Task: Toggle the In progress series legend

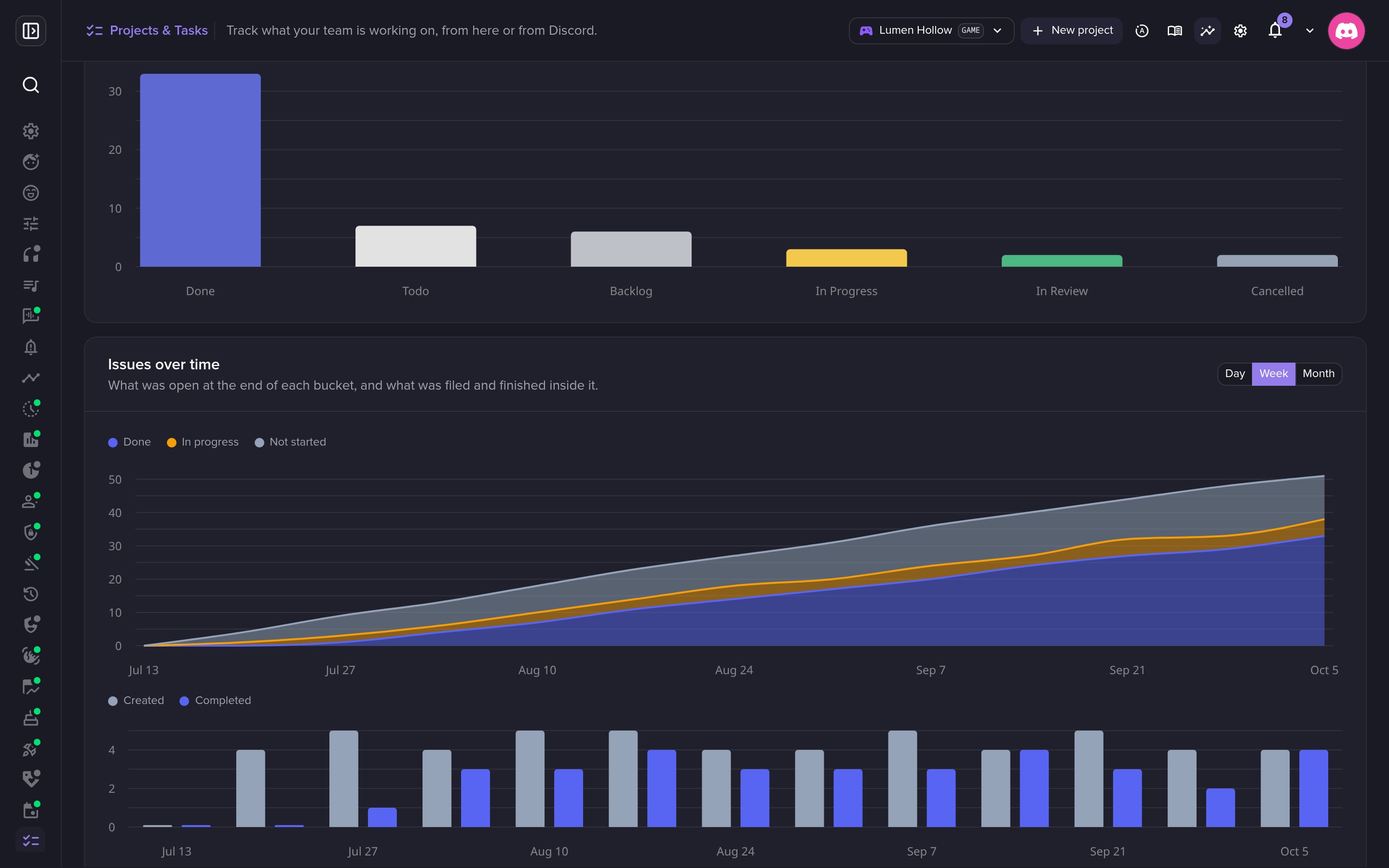Action: coord(203,442)
